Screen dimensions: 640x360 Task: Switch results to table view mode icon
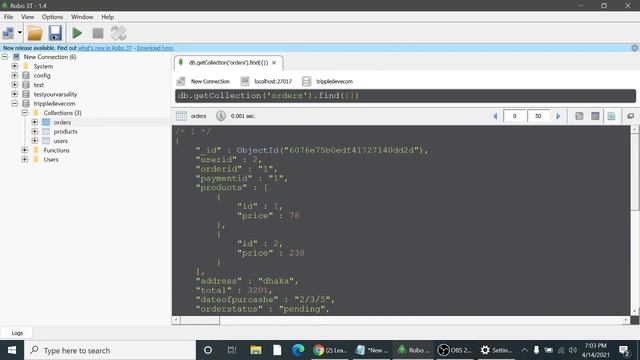pos(595,116)
